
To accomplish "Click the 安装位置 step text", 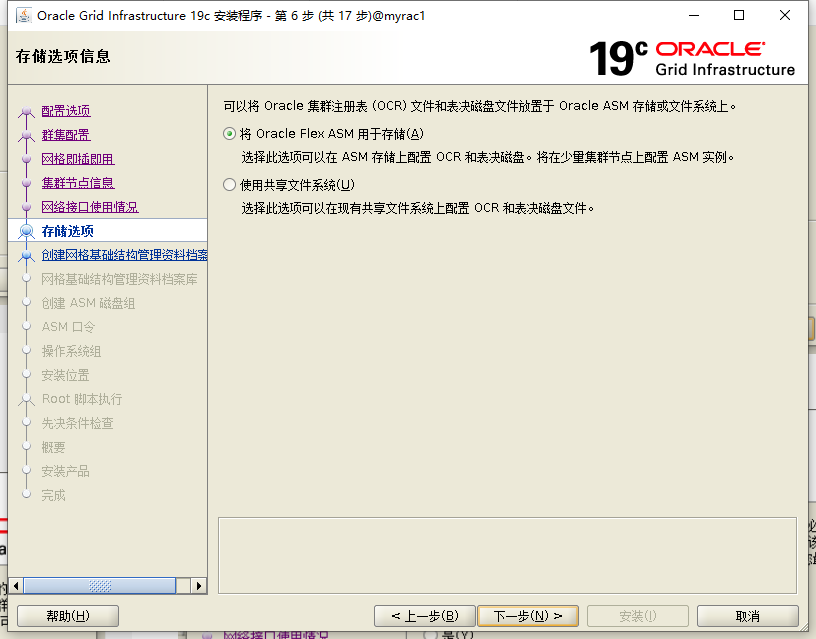I will (65, 375).
